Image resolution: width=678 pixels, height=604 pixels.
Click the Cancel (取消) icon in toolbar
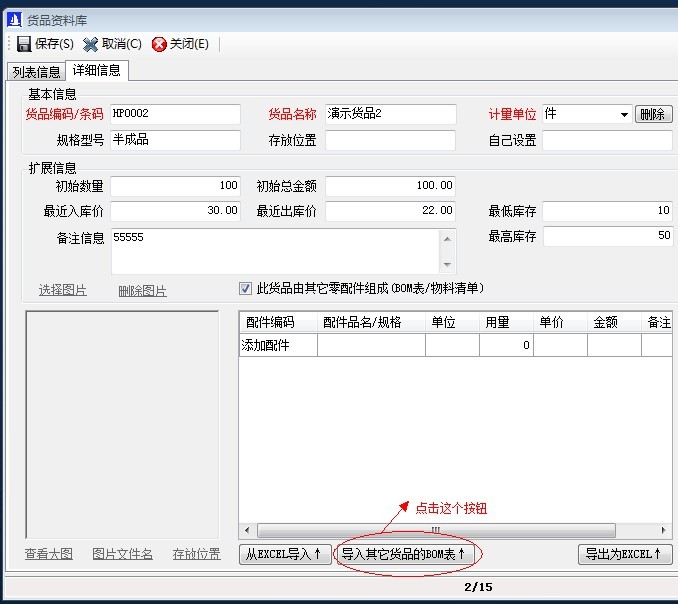tap(91, 44)
